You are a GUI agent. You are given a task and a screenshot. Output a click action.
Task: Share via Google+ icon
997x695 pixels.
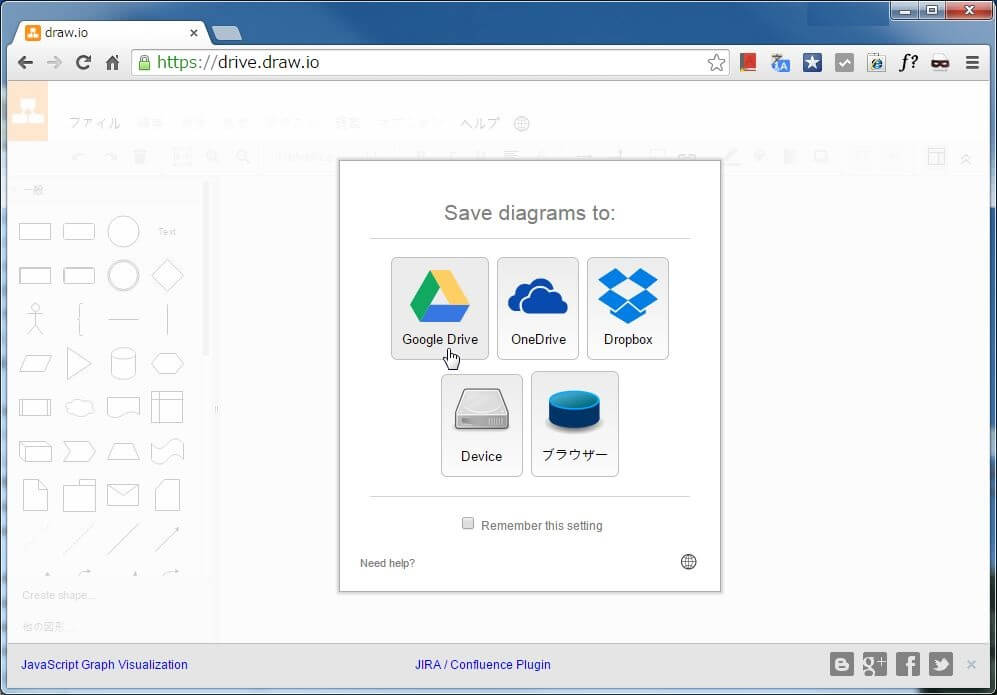tap(875, 664)
